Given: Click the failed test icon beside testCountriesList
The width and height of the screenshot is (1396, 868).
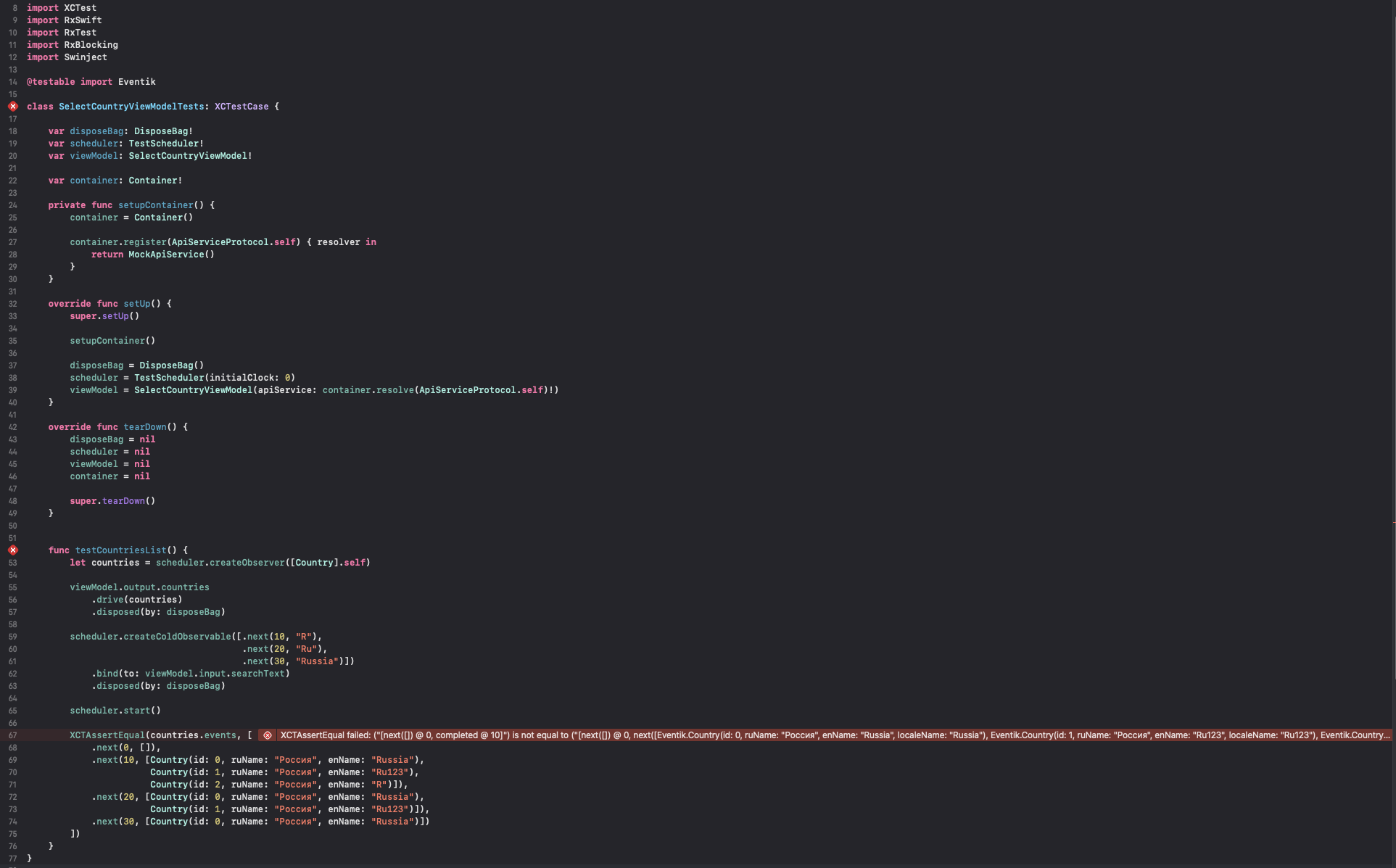Looking at the screenshot, I should coord(13,550).
